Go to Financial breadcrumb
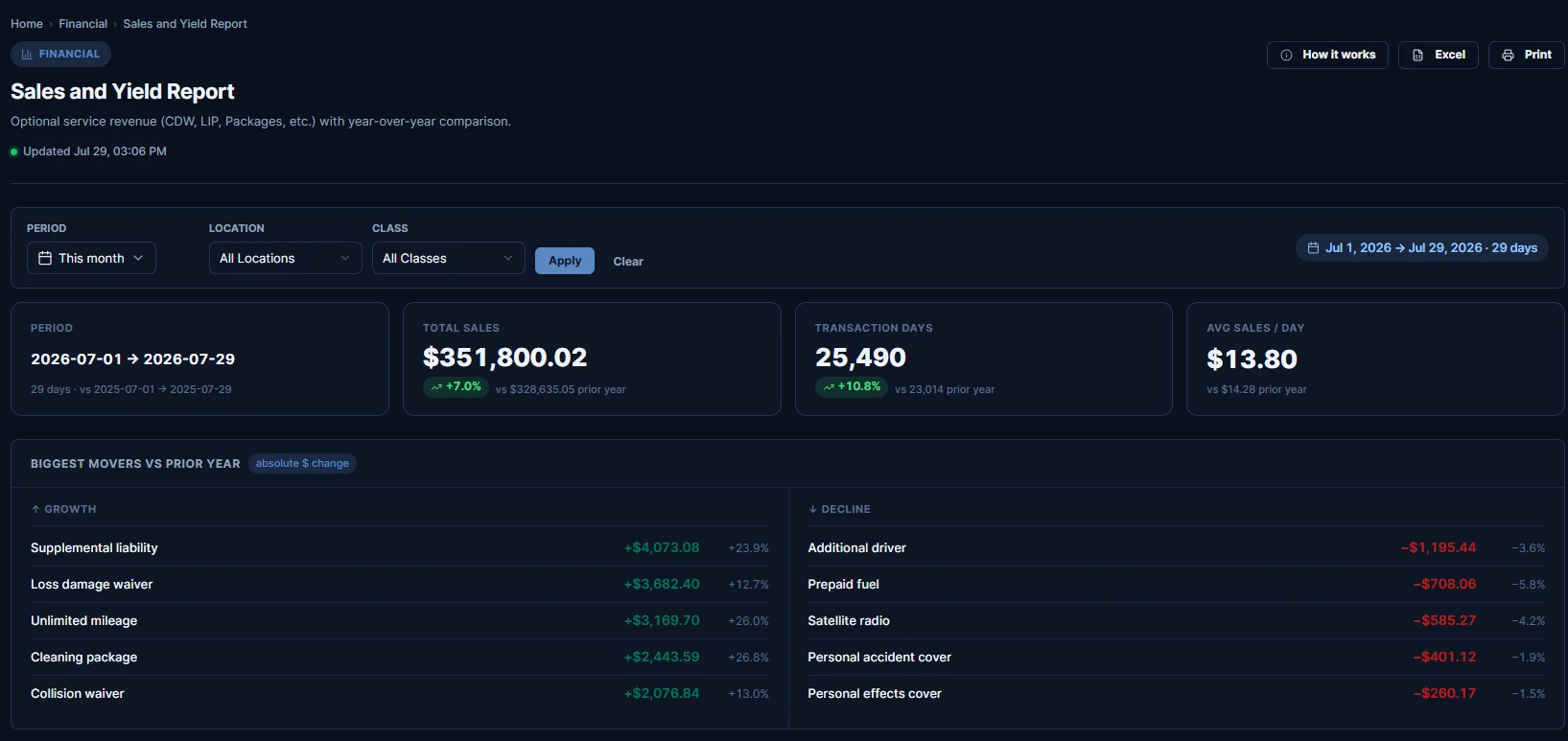 [83, 24]
